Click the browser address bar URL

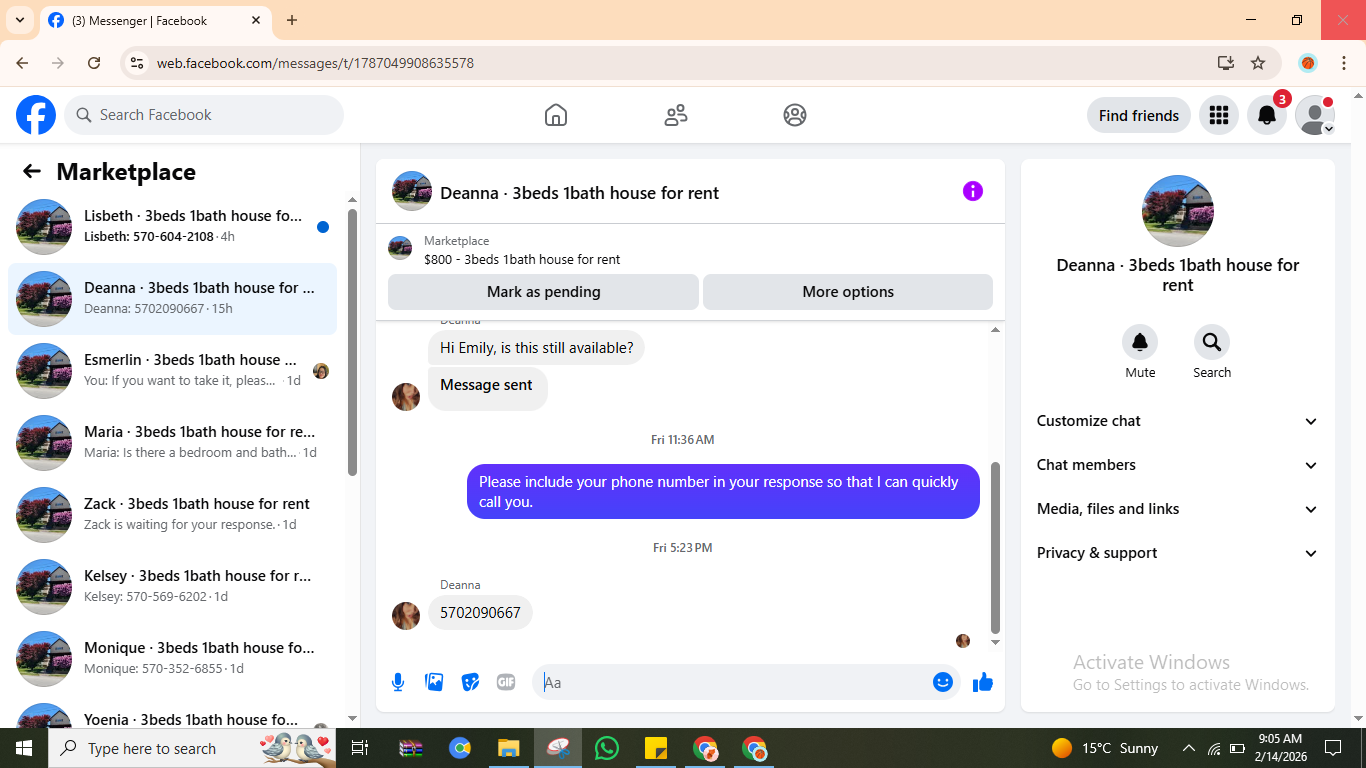click(315, 63)
